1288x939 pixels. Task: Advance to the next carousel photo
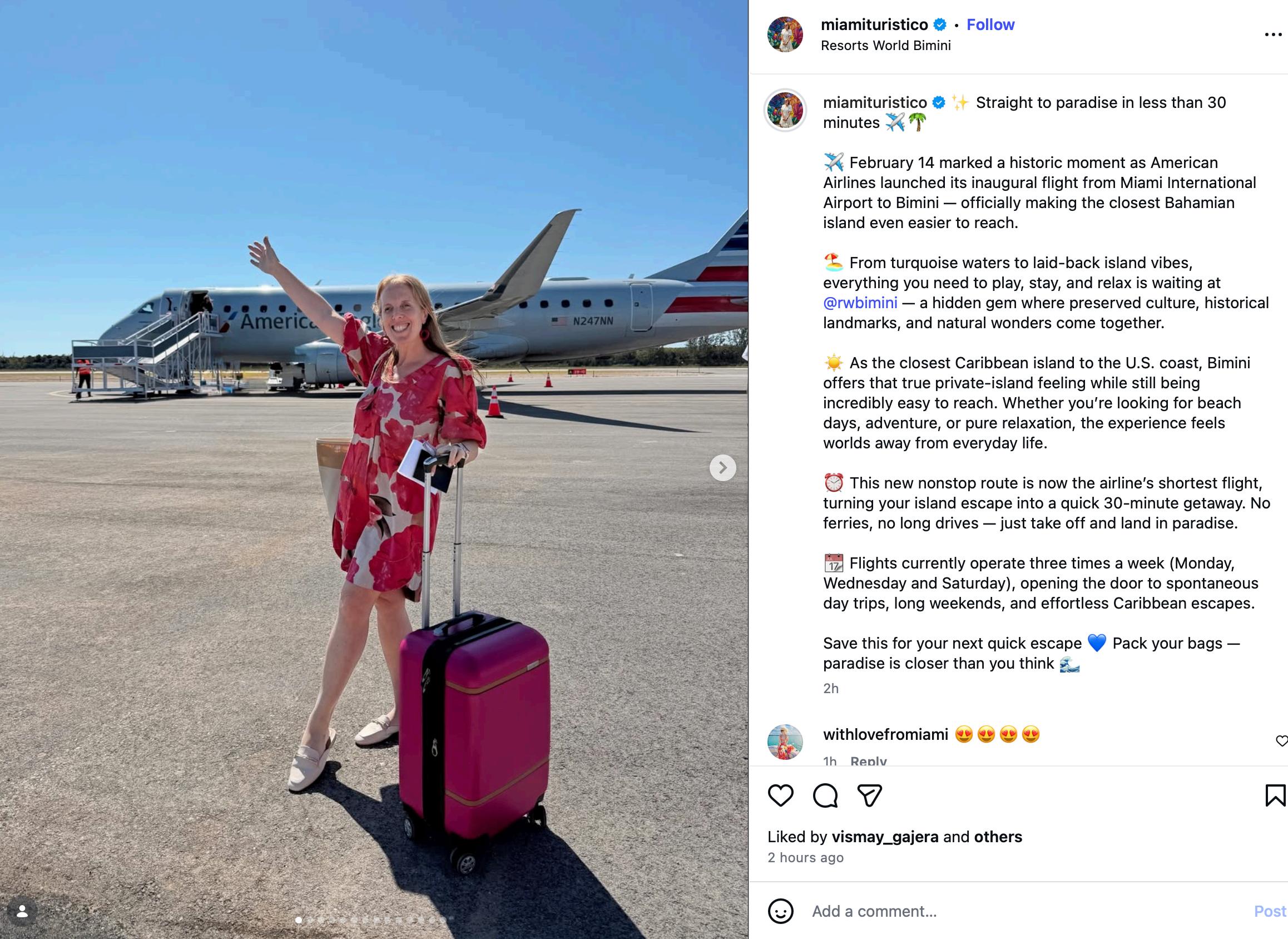click(722, 468)
